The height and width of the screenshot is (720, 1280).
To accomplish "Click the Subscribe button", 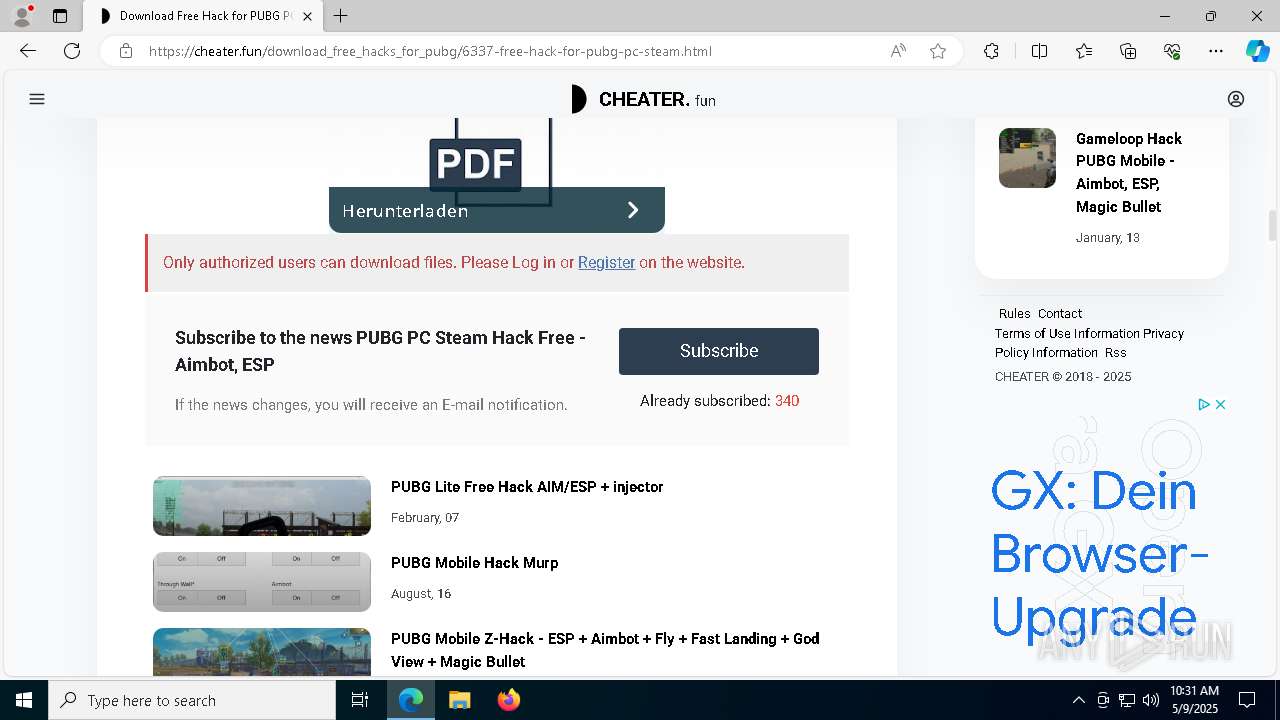I will point(719,351).
